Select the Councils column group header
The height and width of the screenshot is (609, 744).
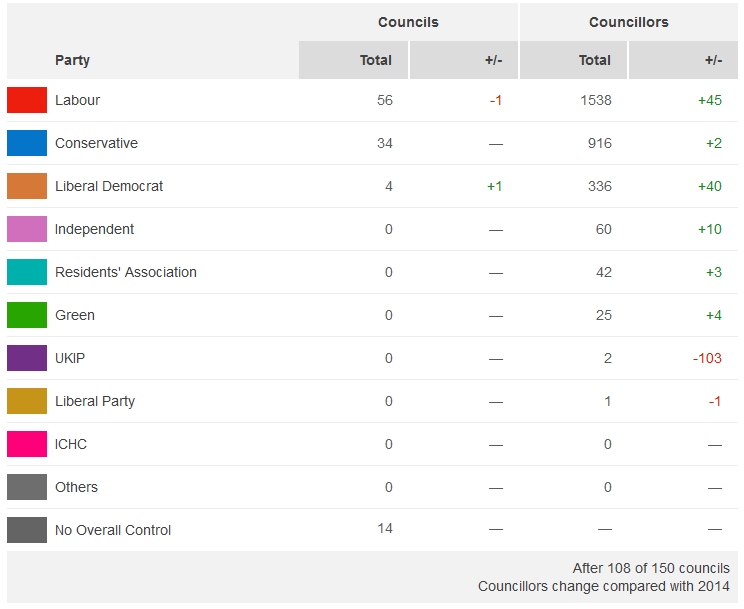tap(408, 22)
